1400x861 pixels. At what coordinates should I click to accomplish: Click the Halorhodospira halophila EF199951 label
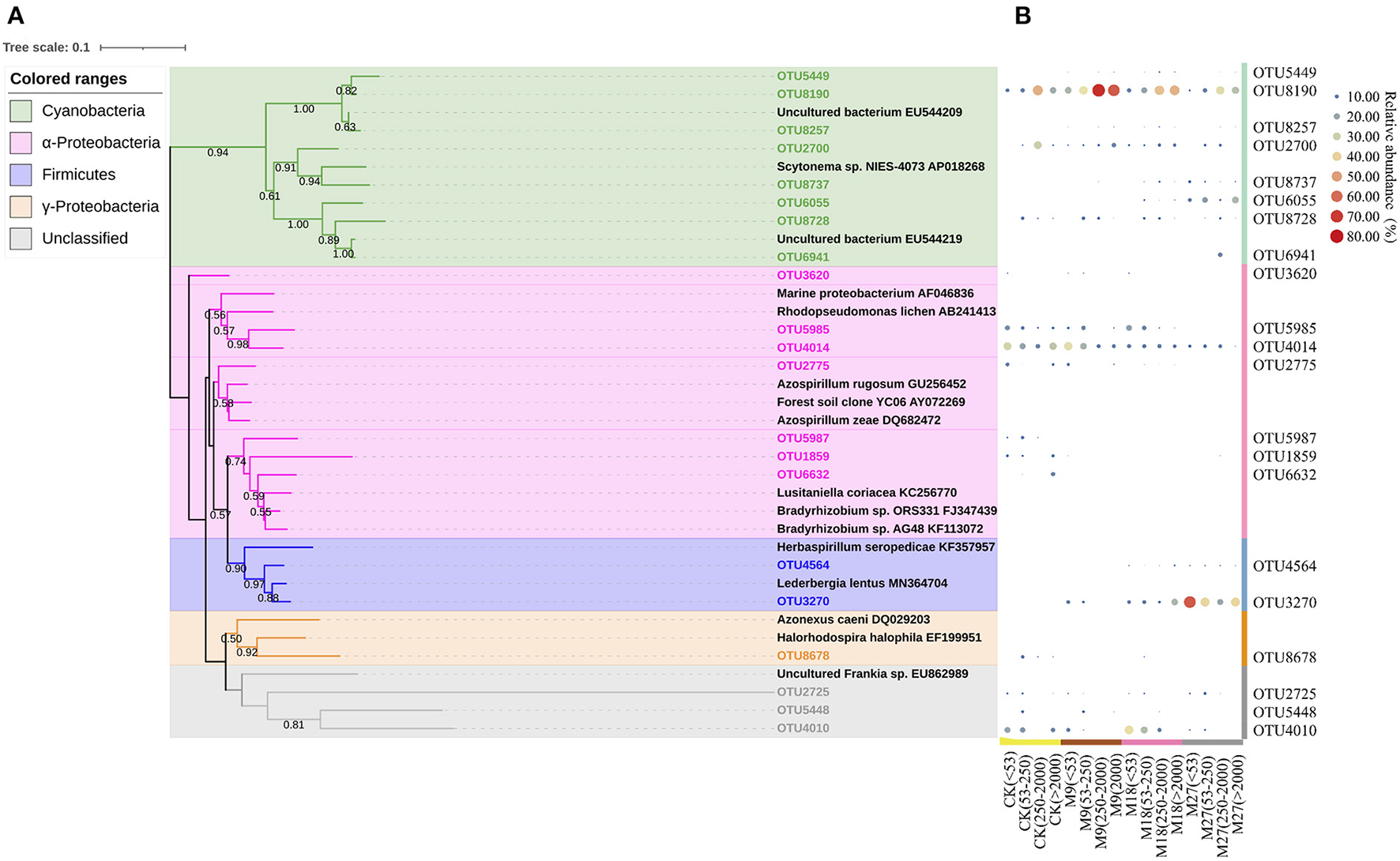tap(879, 637)
